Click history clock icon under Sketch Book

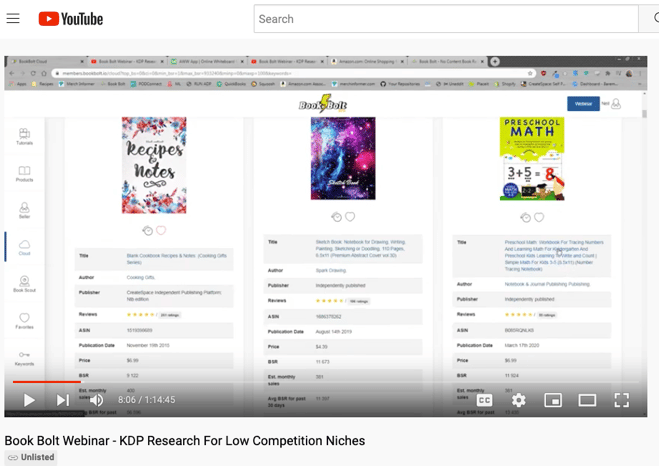pos(337,217)
